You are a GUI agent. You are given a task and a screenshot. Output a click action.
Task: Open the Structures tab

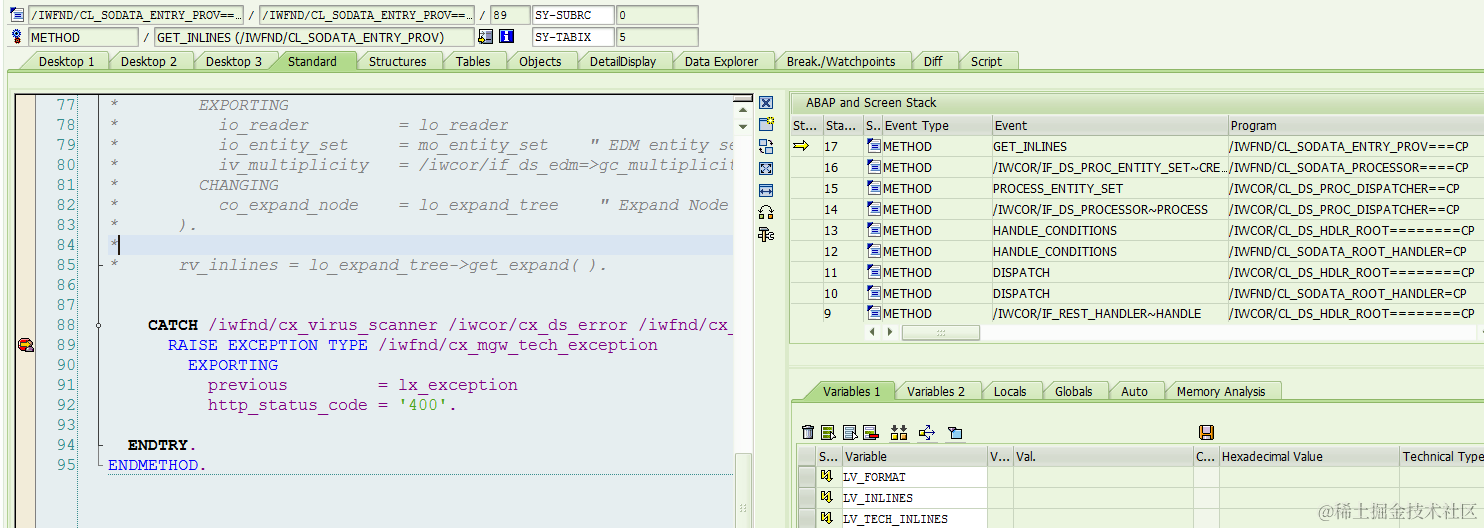398,61
